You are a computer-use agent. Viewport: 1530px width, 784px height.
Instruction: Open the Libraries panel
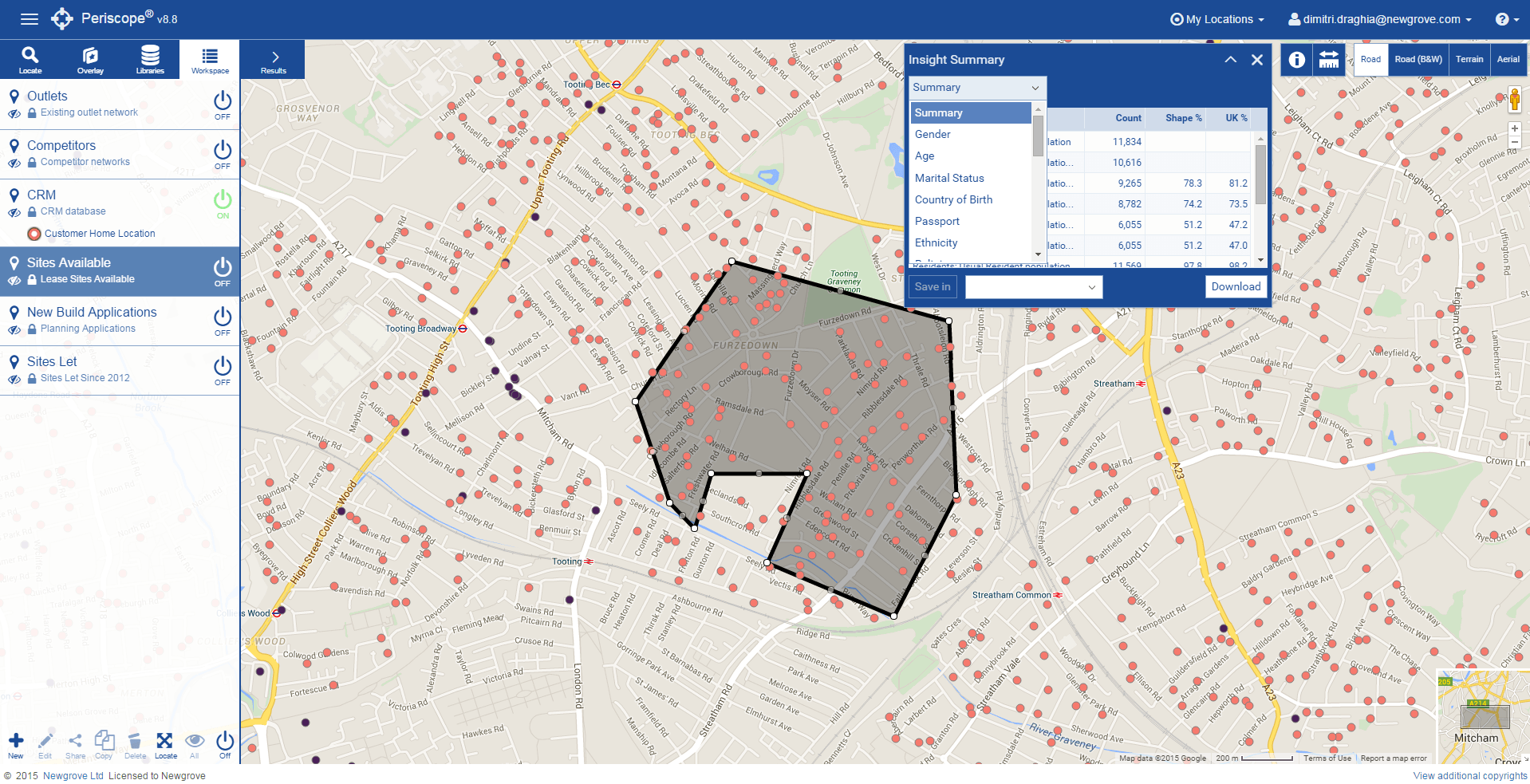click(150, 59)
